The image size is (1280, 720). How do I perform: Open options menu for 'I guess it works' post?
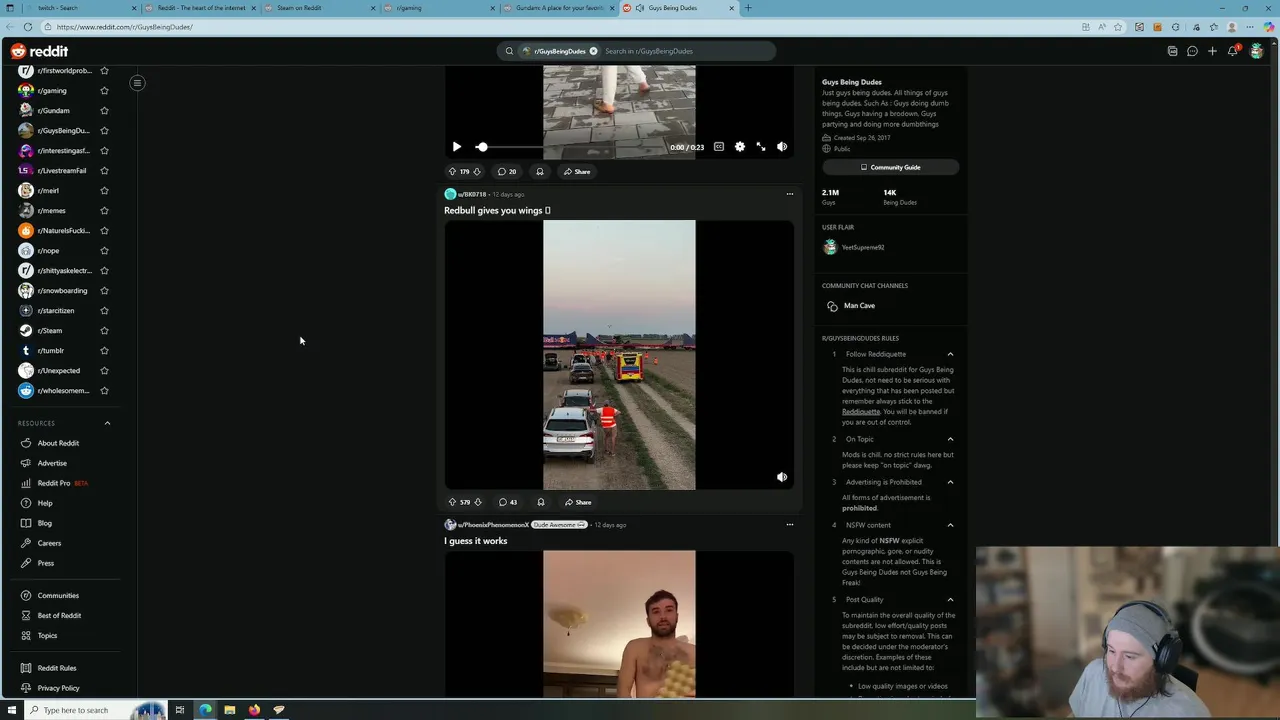point(789,524)
